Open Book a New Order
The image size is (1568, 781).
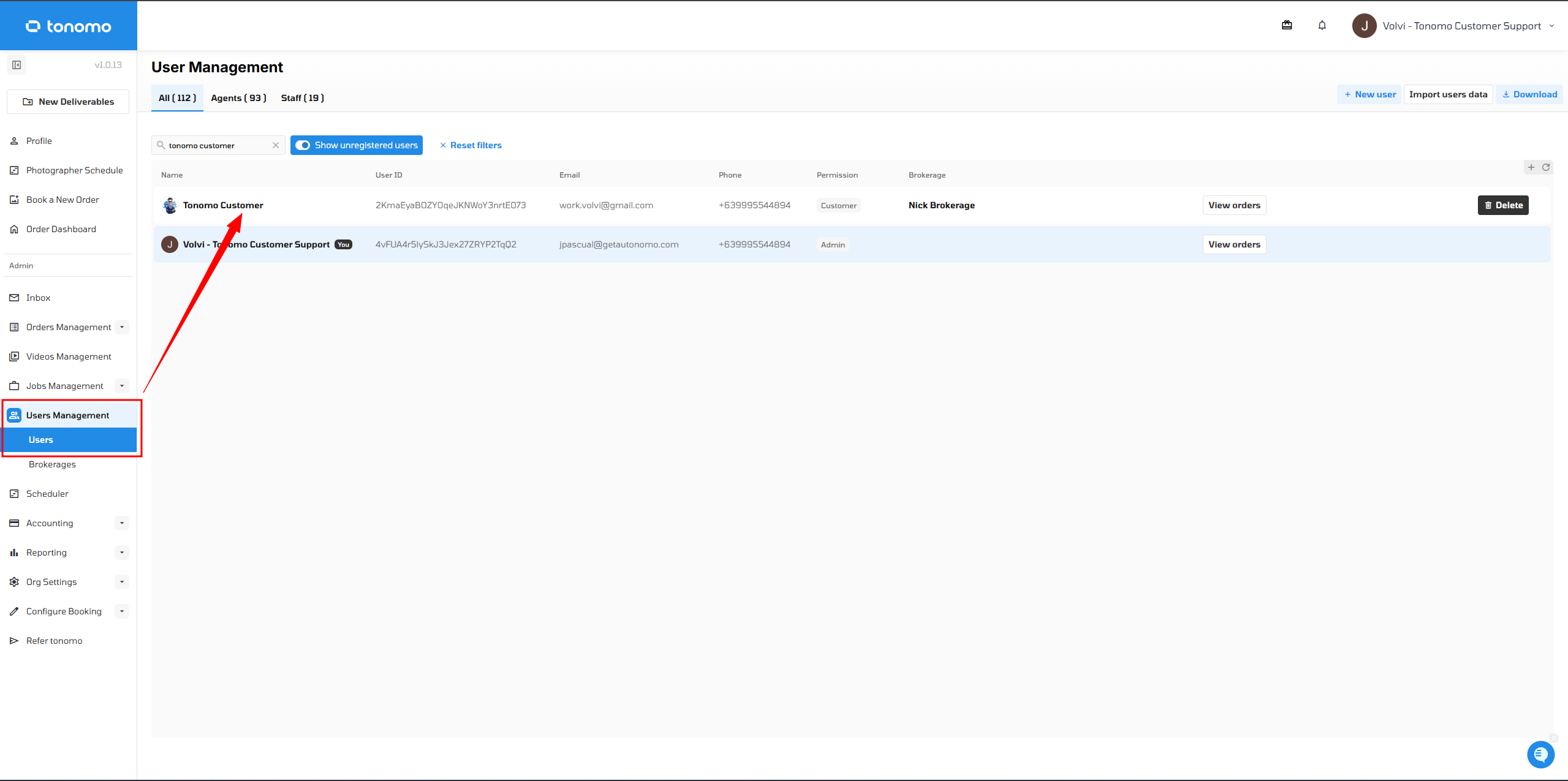[62, 200]
